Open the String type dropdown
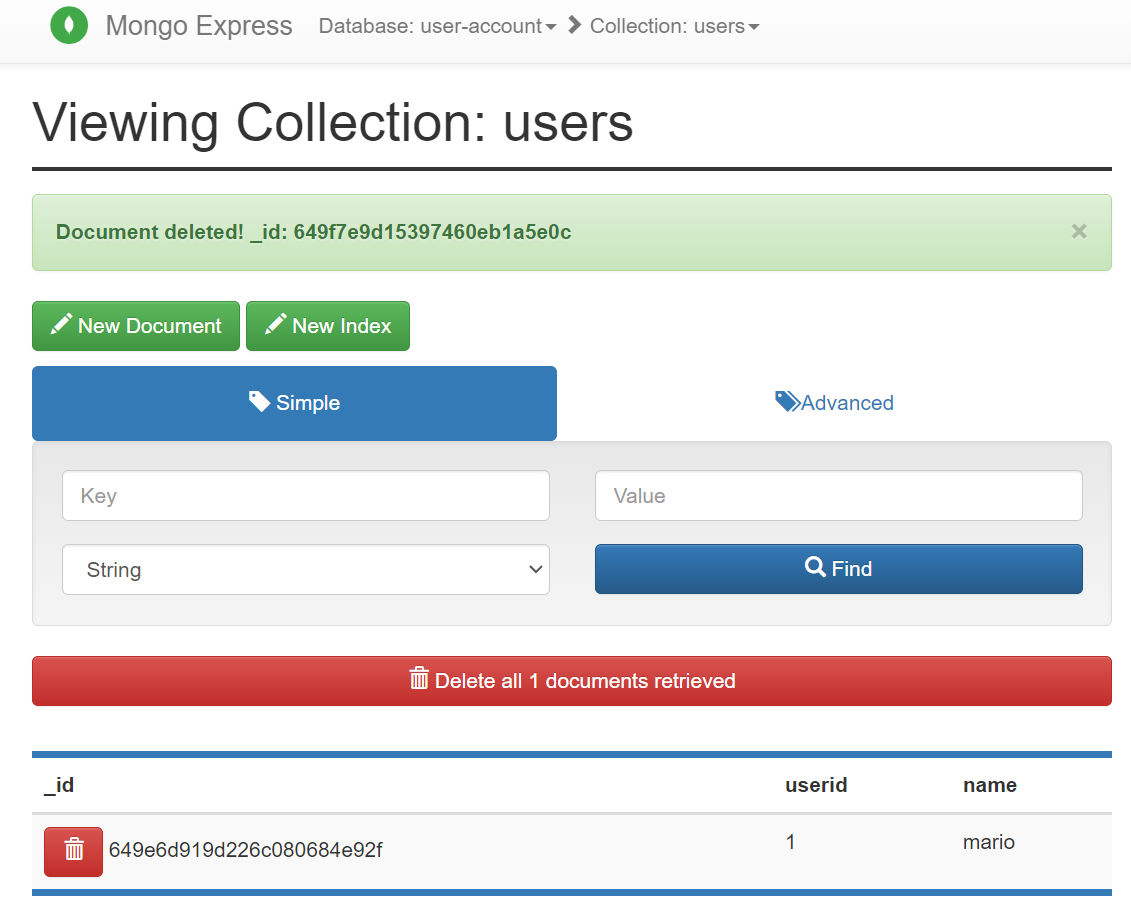Screen dimensions: 1131x914 click(306, 569)
